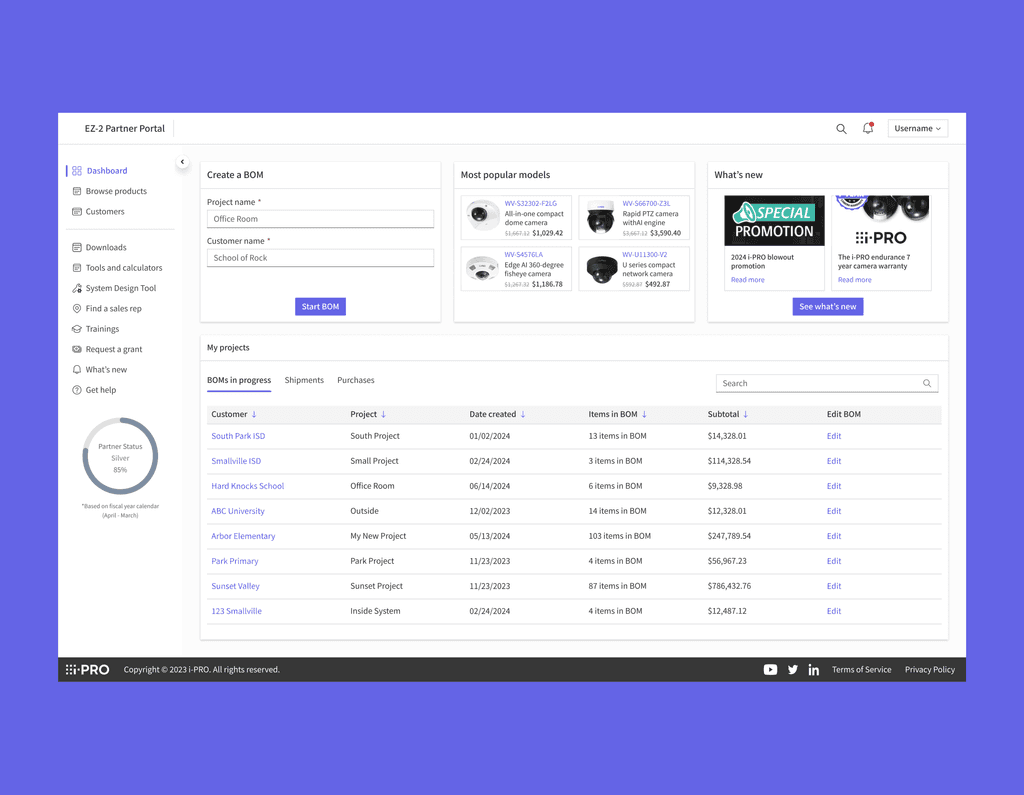Open the notifications bell in the header
The width and height of the screenshot is (1024, 795).
(868, 128)
